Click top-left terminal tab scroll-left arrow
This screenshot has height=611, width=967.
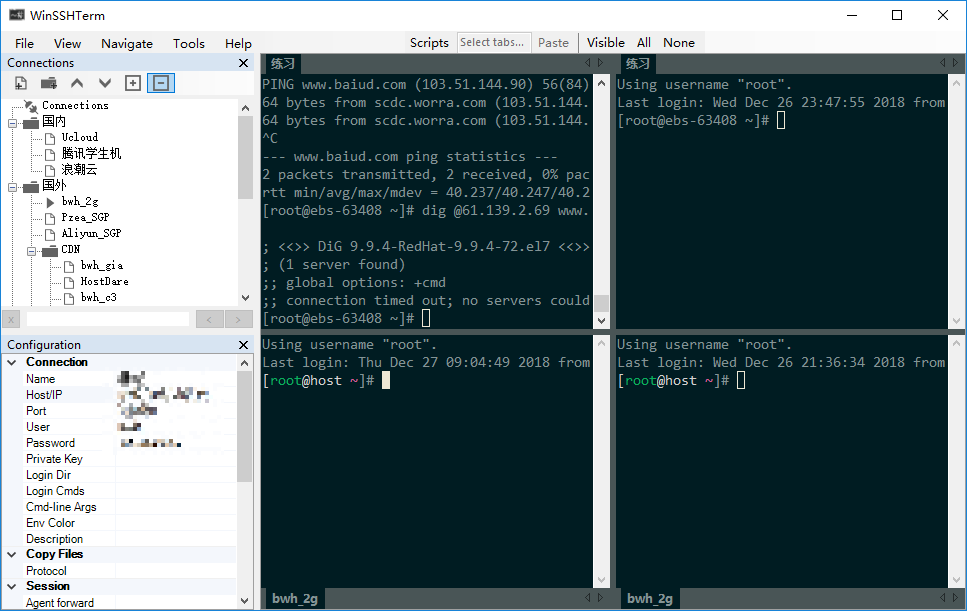click(588, 63)
